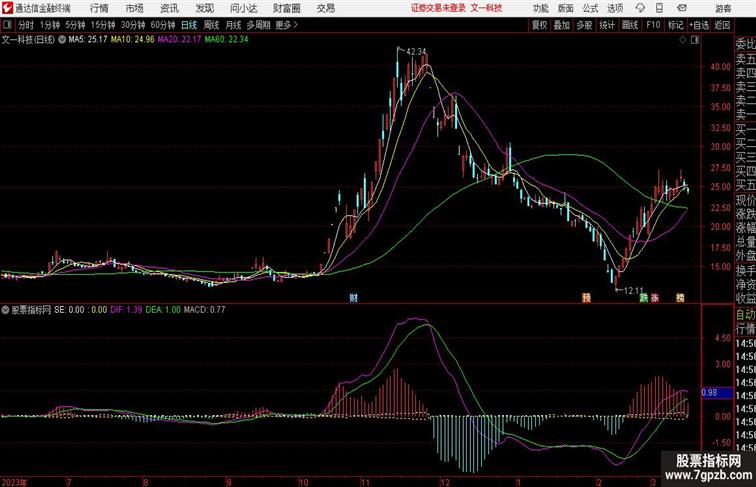Toggle the side panel icon at chart top right

pyautogui.click(x=695, y=40)
